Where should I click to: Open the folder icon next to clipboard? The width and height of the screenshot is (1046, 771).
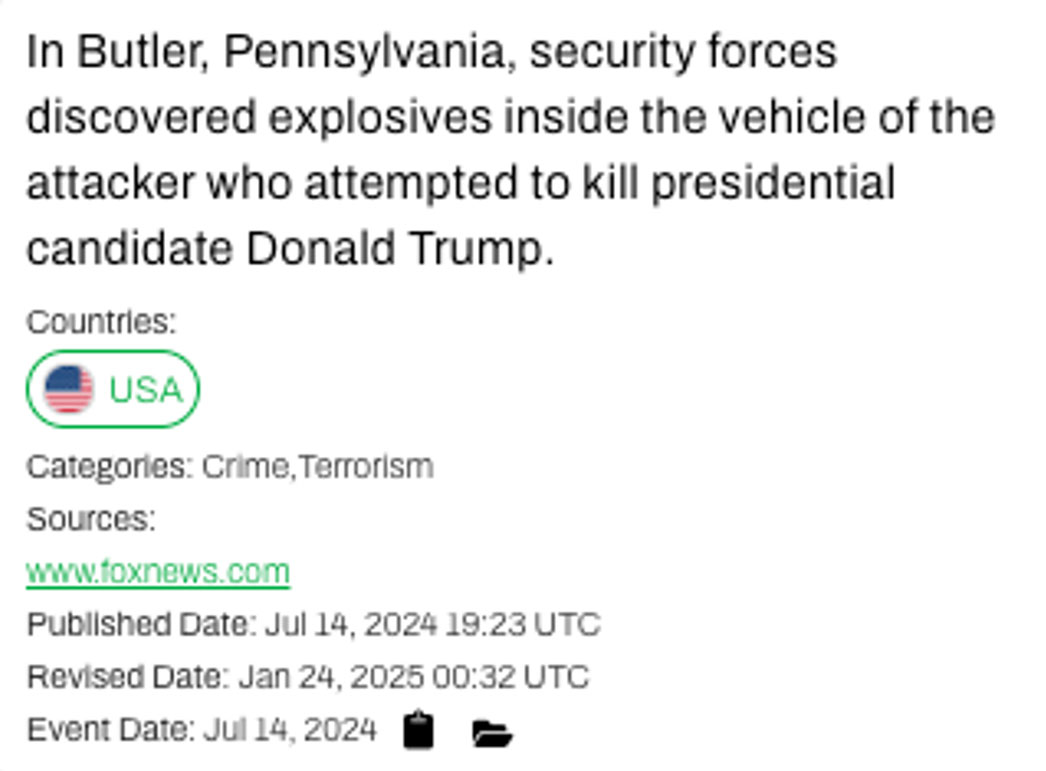tap(491, 734)
